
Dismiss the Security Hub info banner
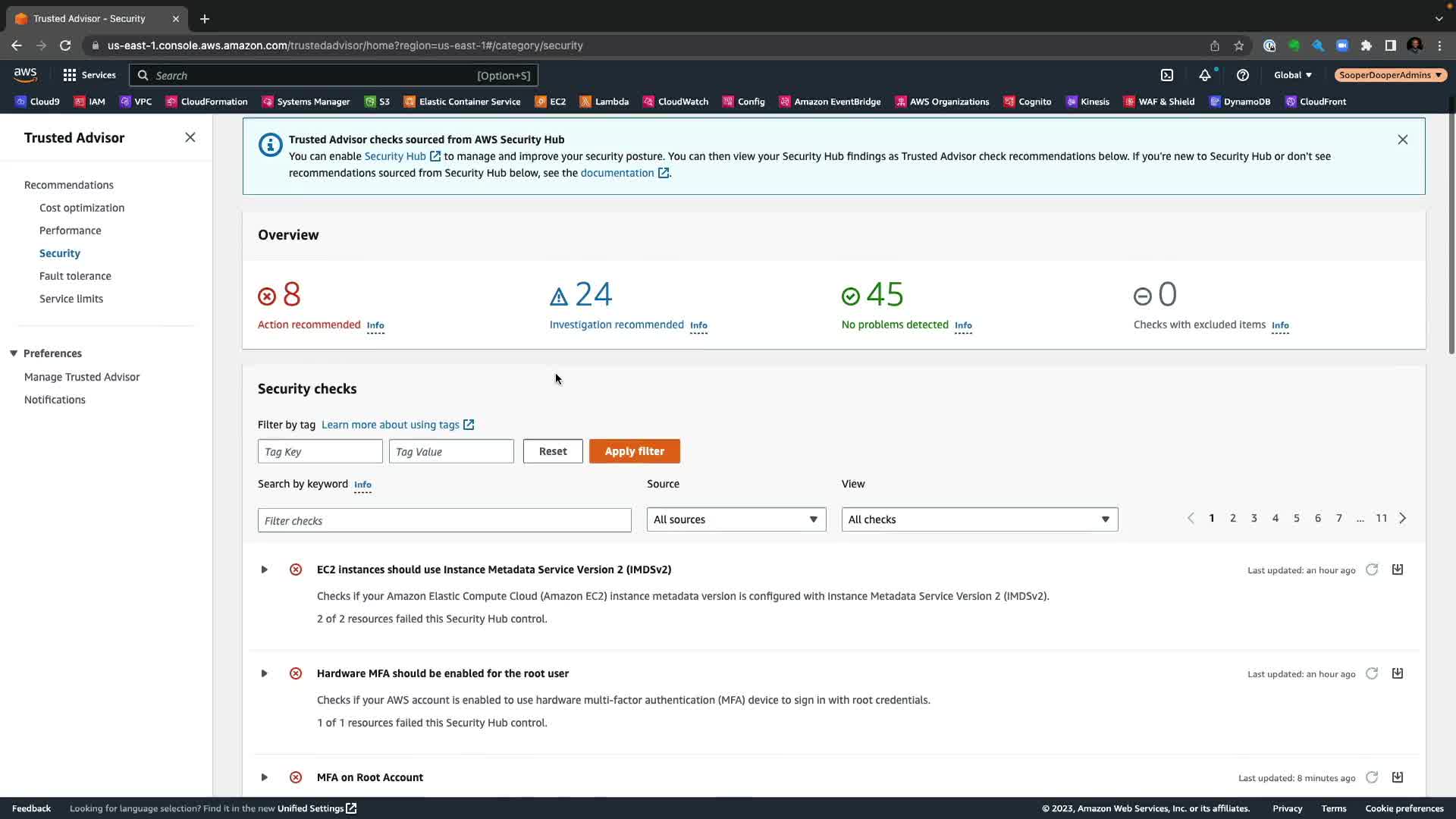point(1402,140)
